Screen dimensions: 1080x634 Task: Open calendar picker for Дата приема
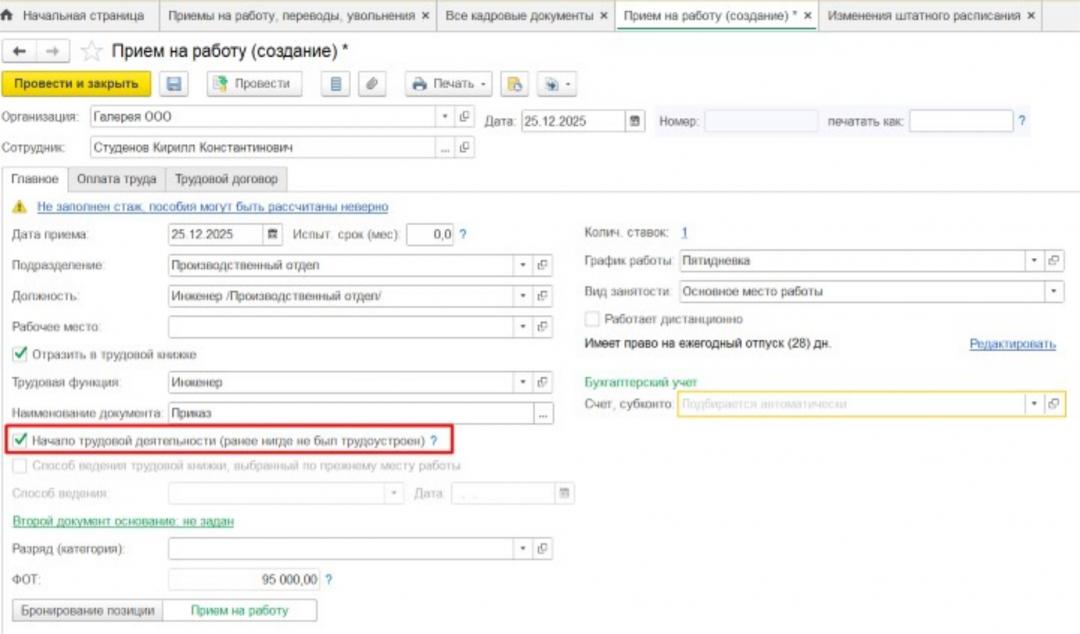click(x=273, y=234)
